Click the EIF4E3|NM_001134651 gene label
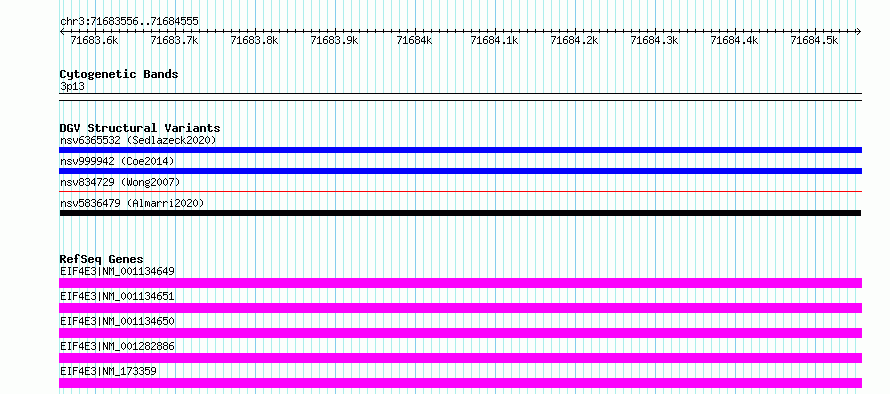The image size is (890, 394). 117,296
